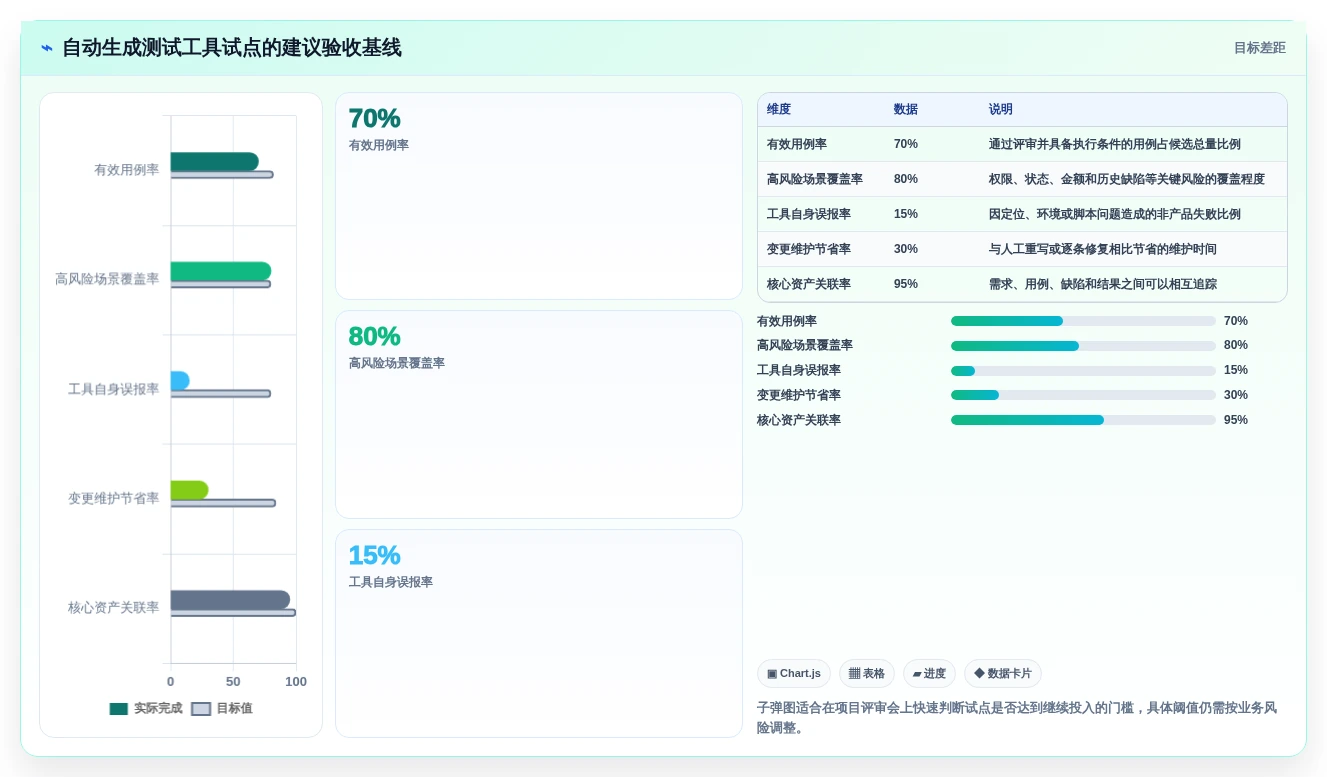Toggle the 目标值 legend swatch
The height and width of the screenshot is (777, 1327).
click(x=201, y=709)
